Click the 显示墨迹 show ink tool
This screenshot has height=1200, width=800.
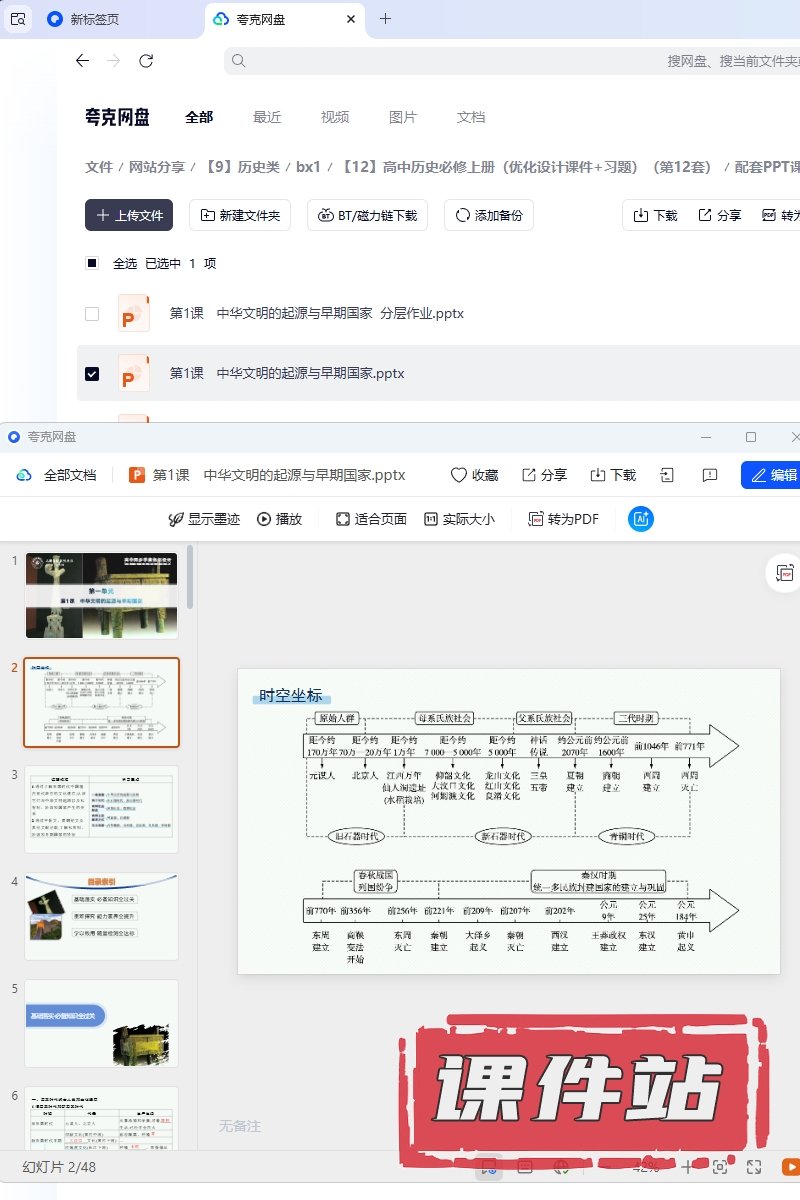(x=204, y=519)
